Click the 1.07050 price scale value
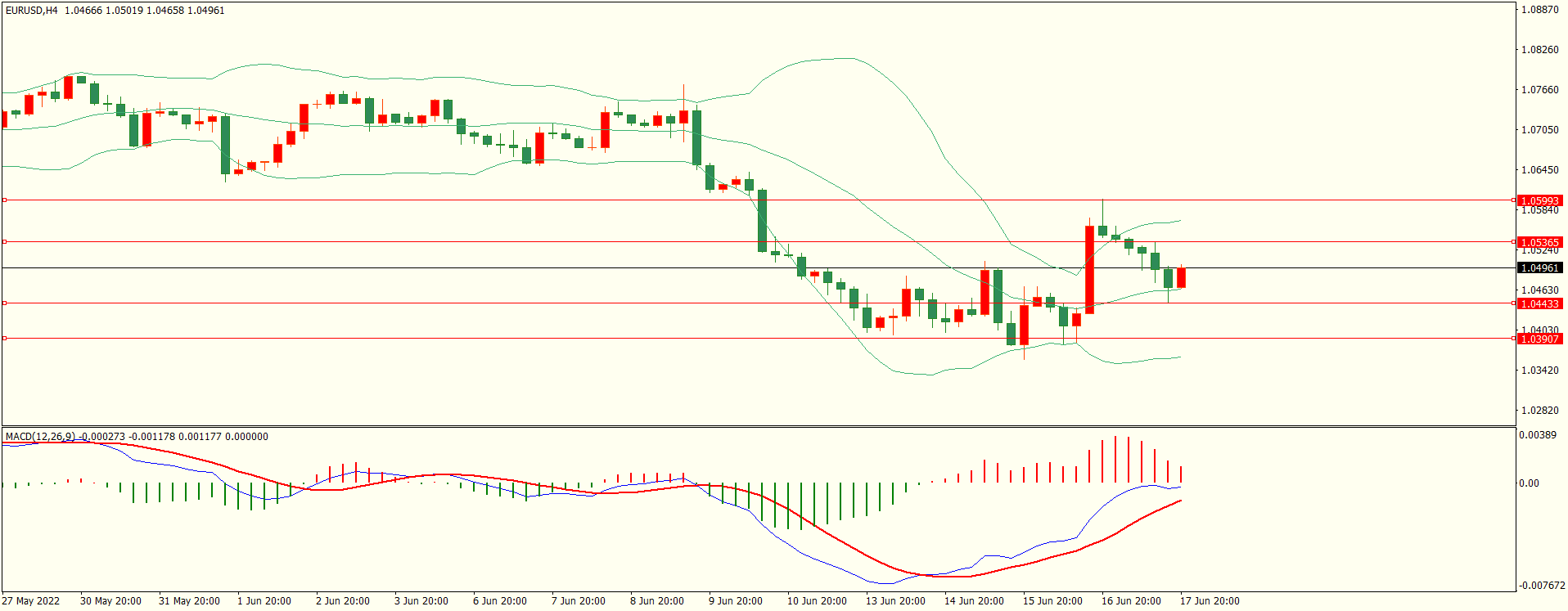Viewport: 1568px width, 611px height. (1539, 130)
